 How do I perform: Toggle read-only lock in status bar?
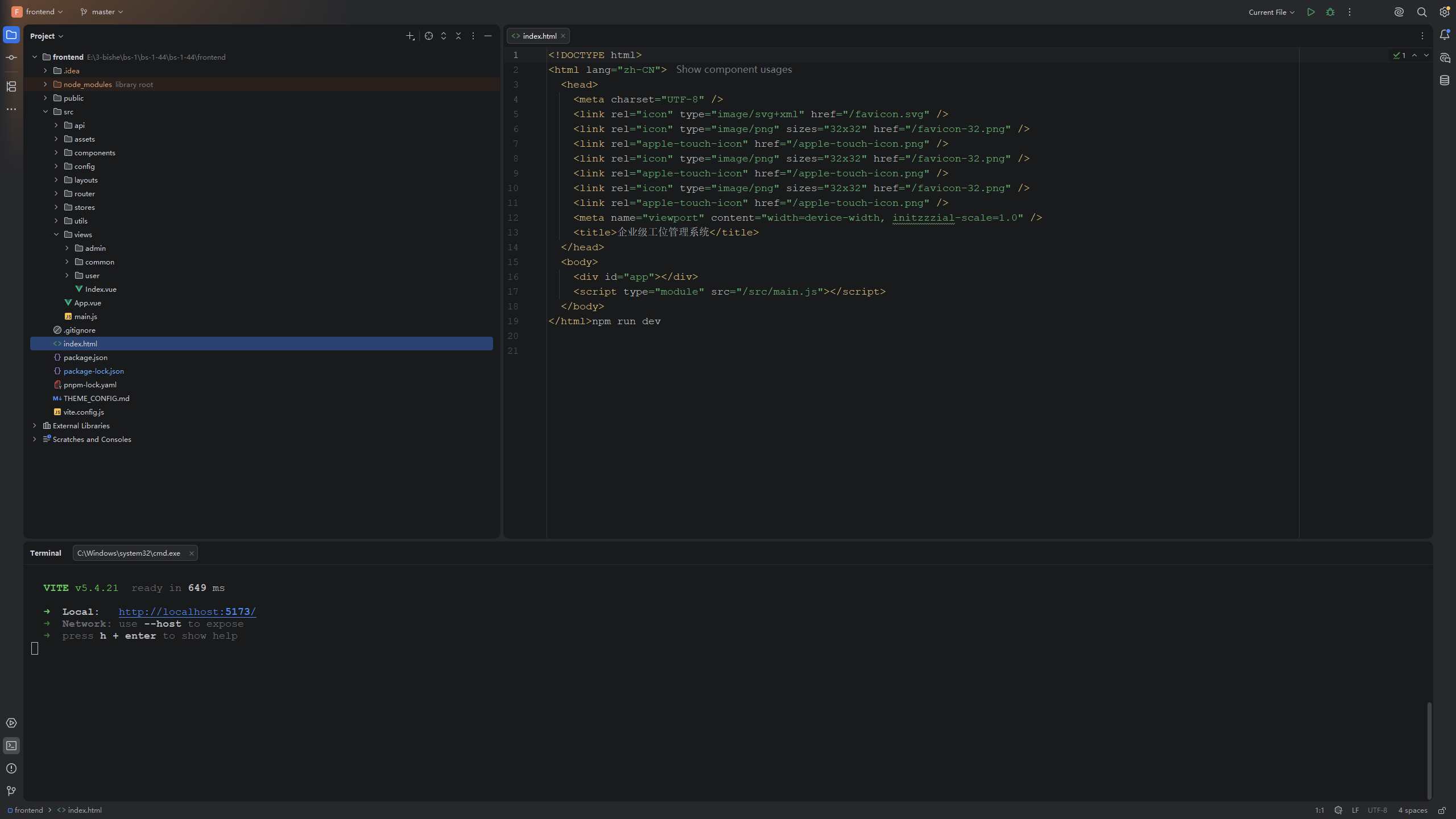(x=1442, y=810)
